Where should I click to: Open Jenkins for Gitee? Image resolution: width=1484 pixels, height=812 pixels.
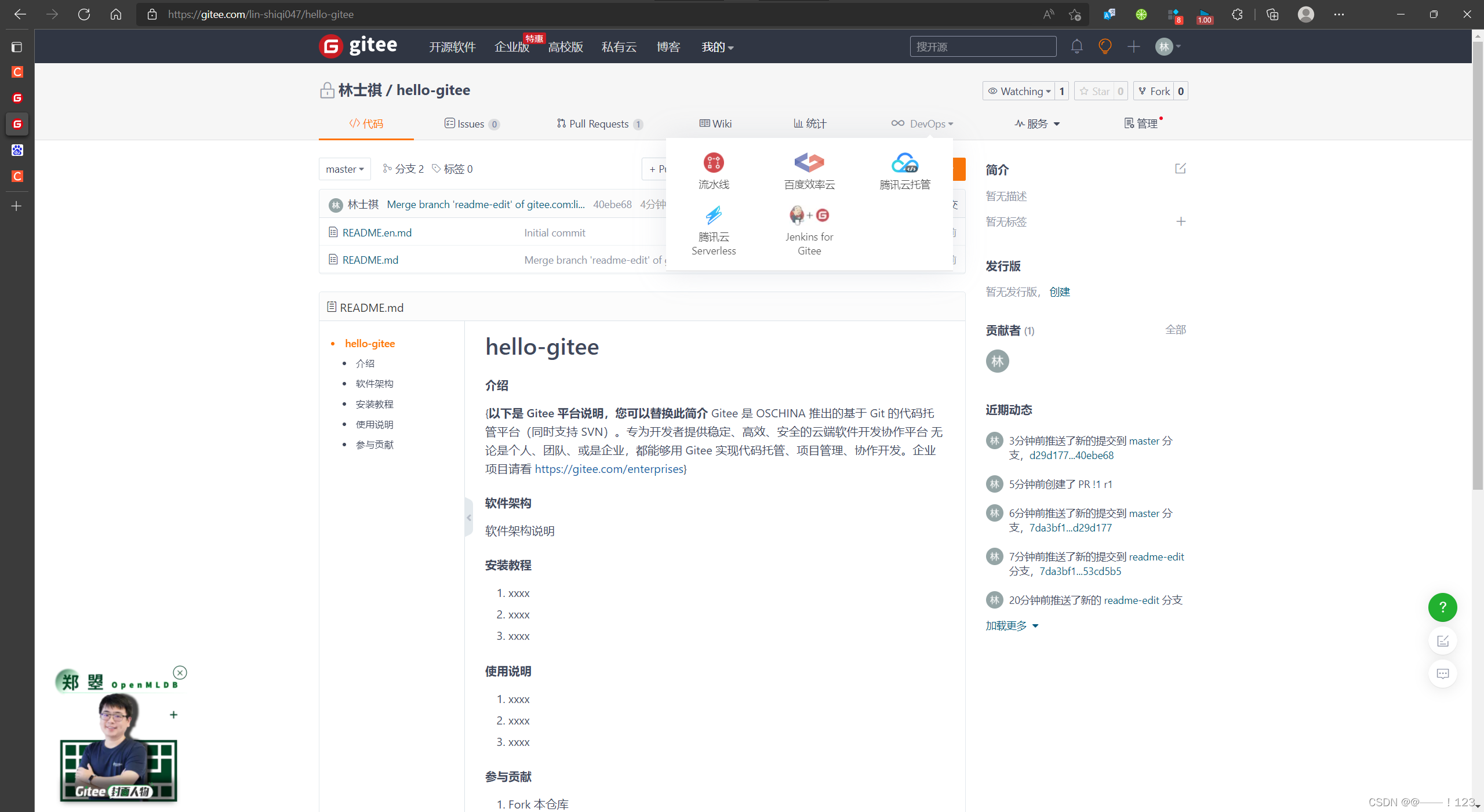tap(809, 231)
